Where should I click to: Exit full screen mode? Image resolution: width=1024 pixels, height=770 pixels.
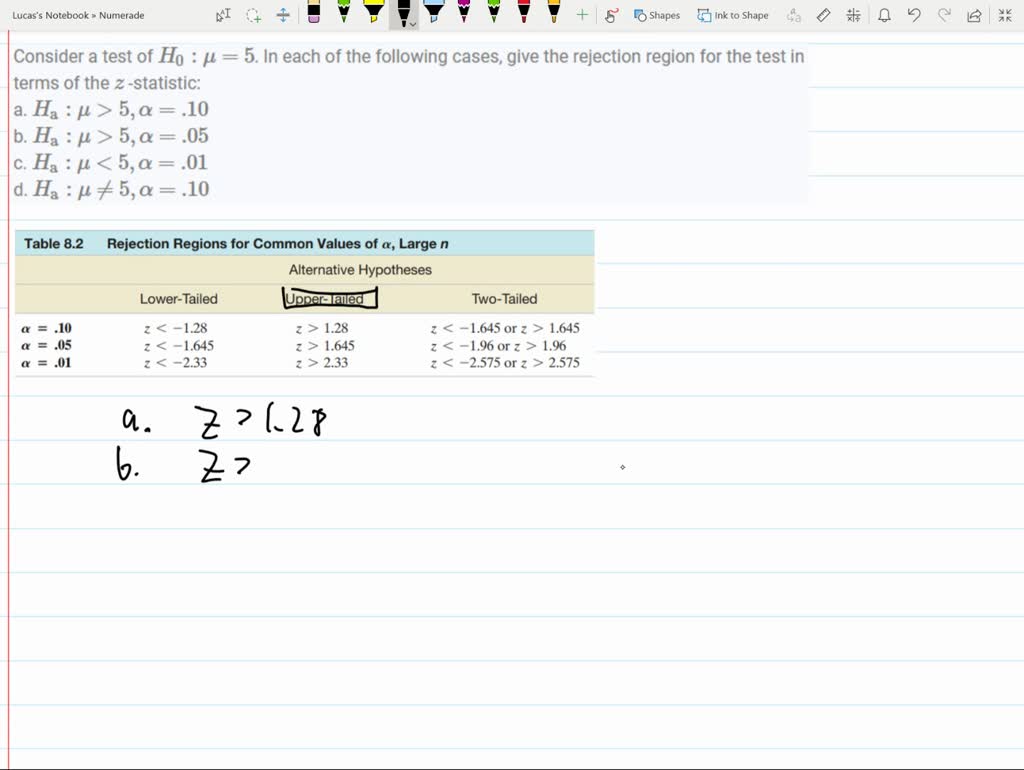[x=1005, y=15]
